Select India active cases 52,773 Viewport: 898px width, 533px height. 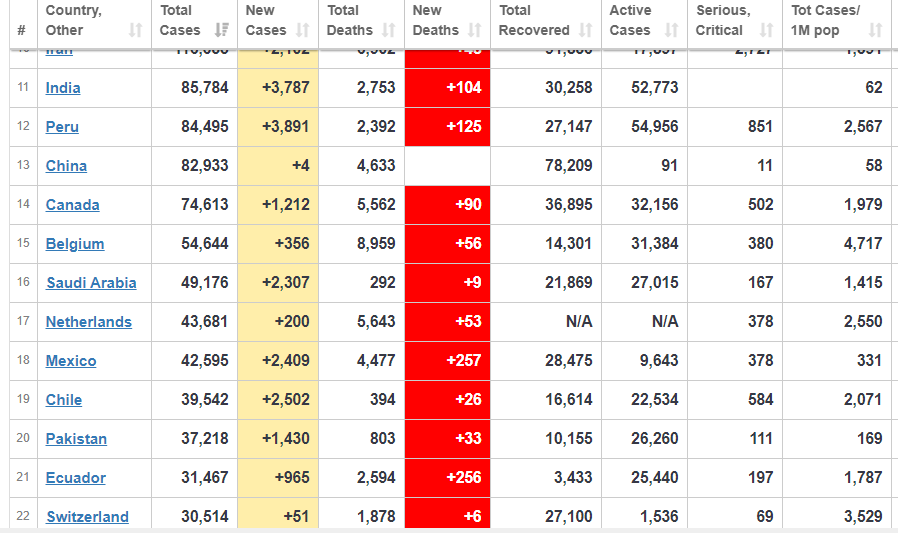[655, 88]
